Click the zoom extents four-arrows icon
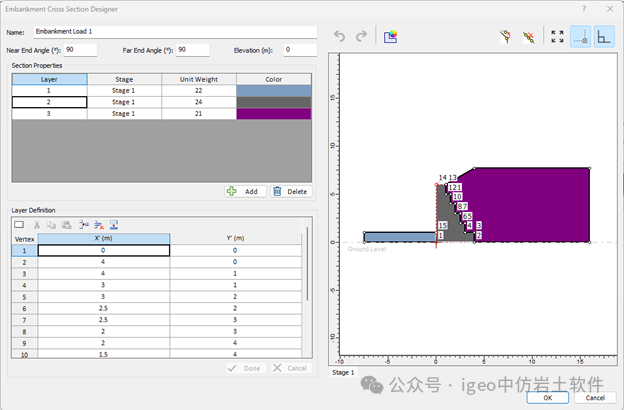 557,37
